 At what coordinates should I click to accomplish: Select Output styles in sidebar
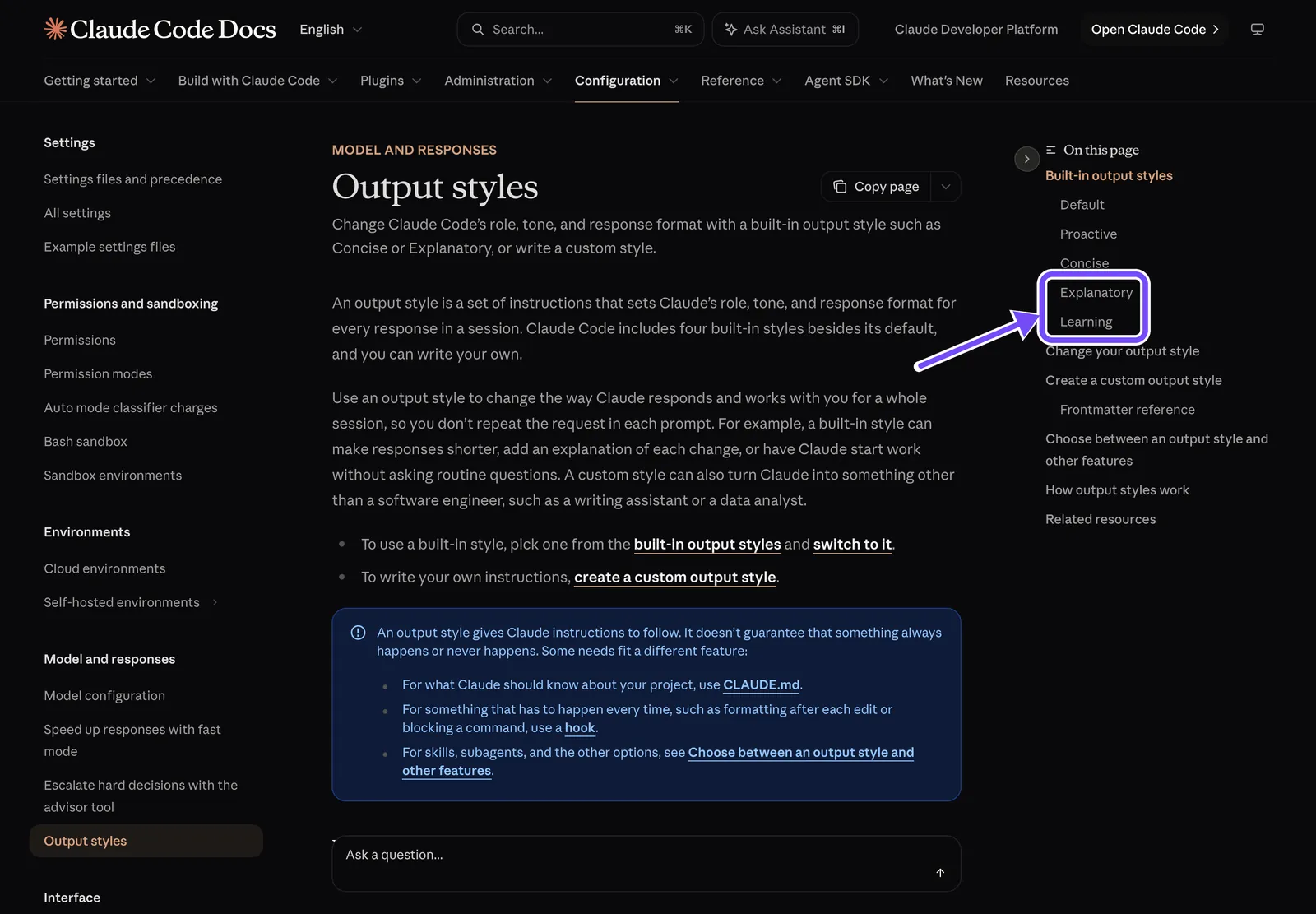146,841
